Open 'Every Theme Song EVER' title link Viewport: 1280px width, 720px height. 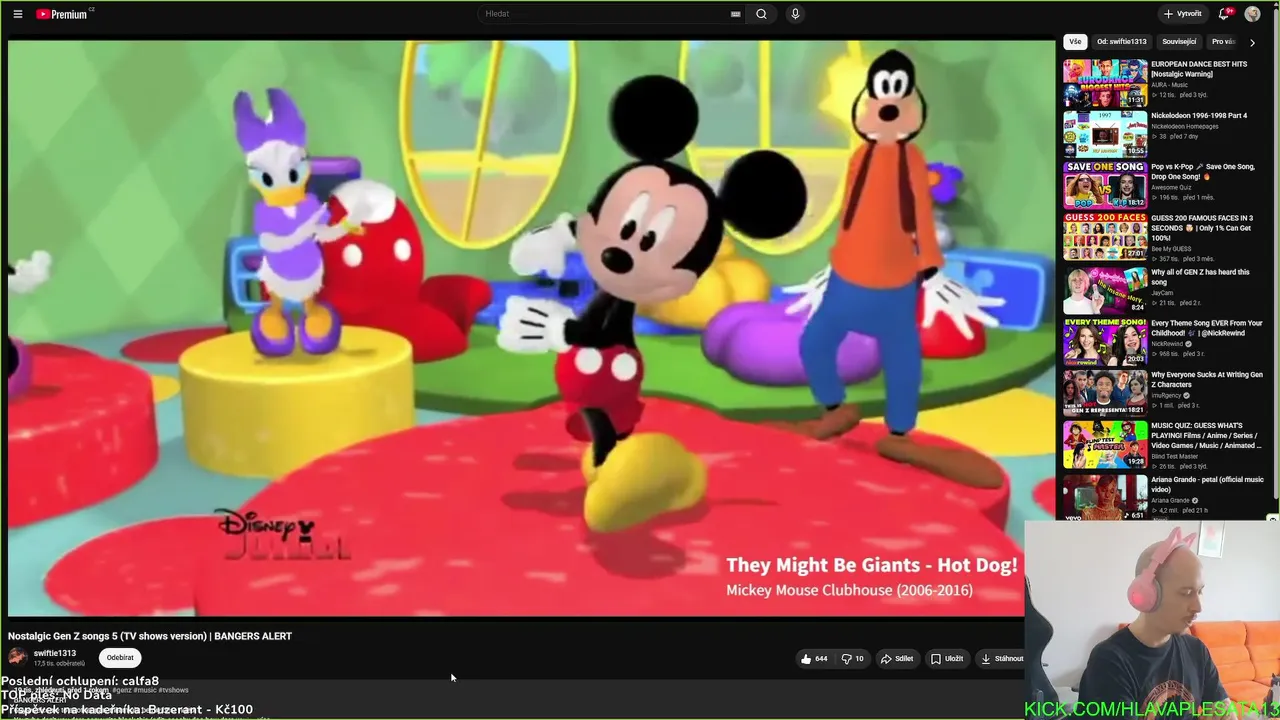pyautogui.click(x=1207, y=328)
